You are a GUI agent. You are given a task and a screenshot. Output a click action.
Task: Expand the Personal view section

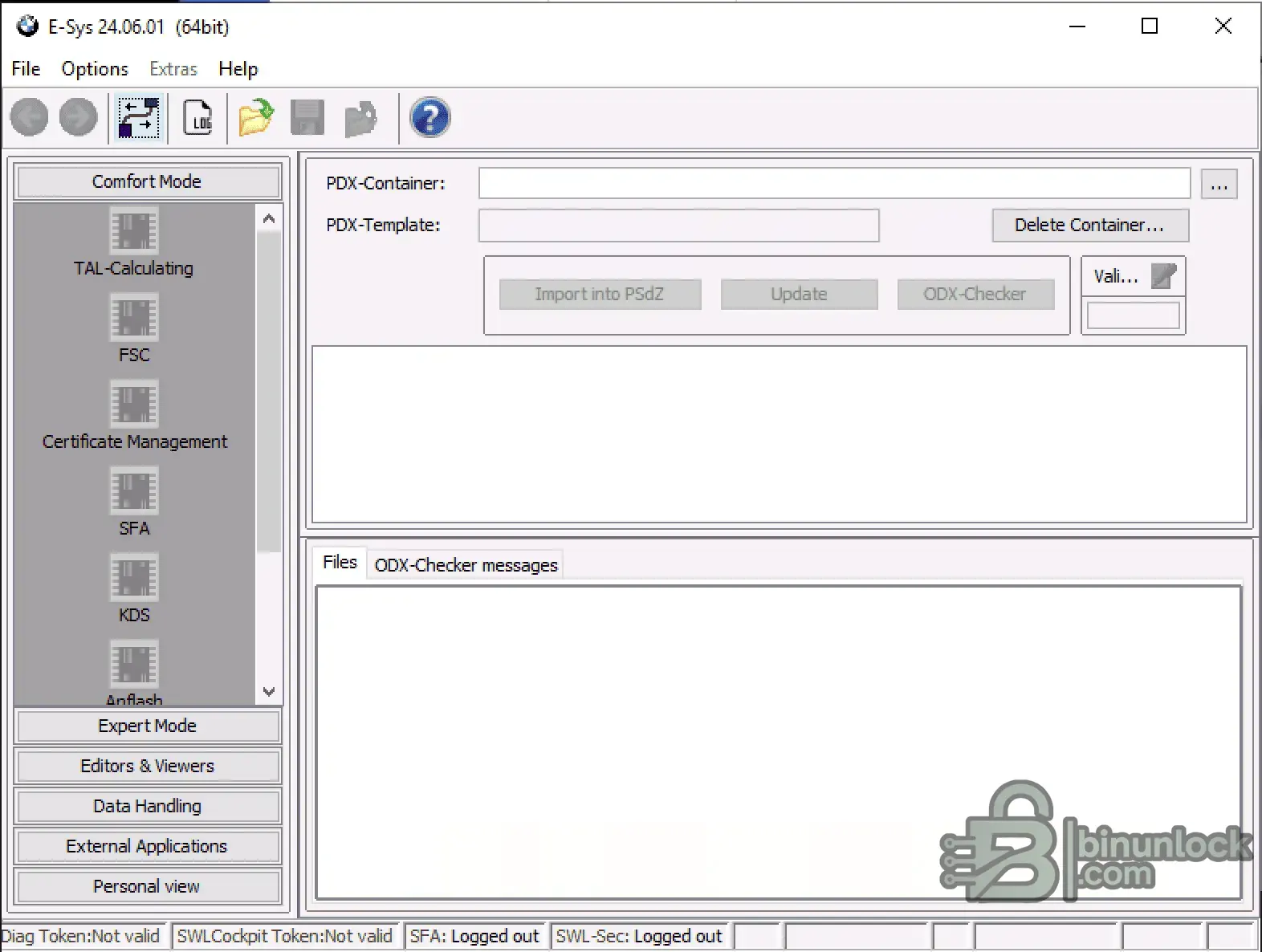pyautogui.click(x=148, y=886)
